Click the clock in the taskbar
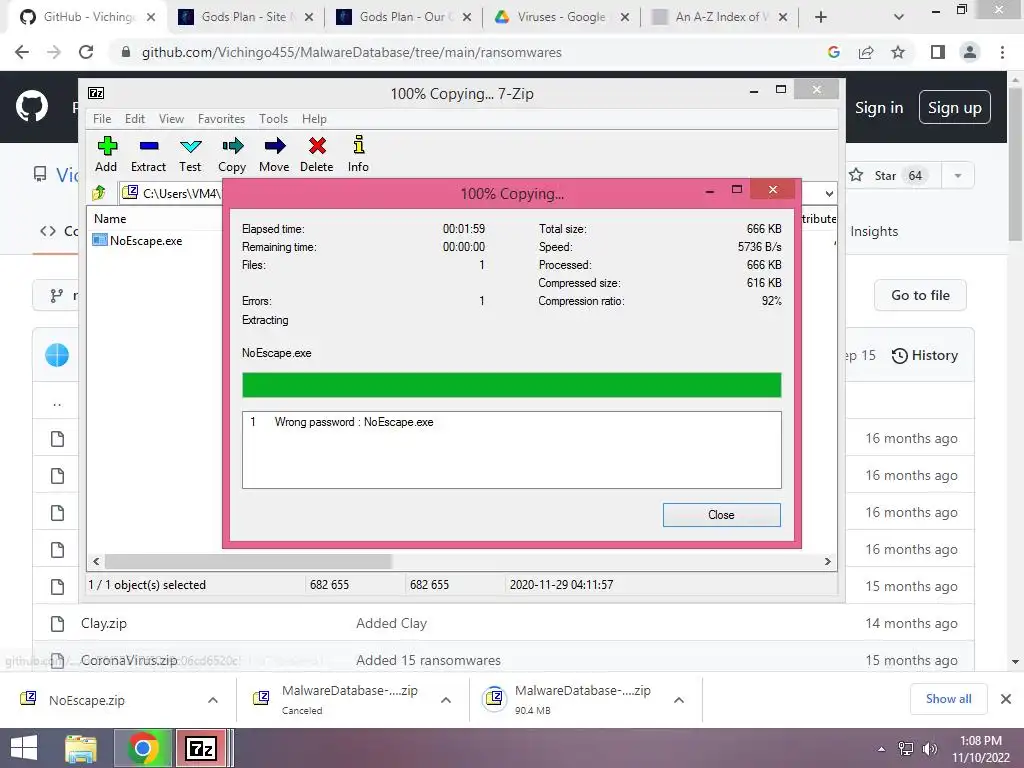 click(x=980, y=749)
